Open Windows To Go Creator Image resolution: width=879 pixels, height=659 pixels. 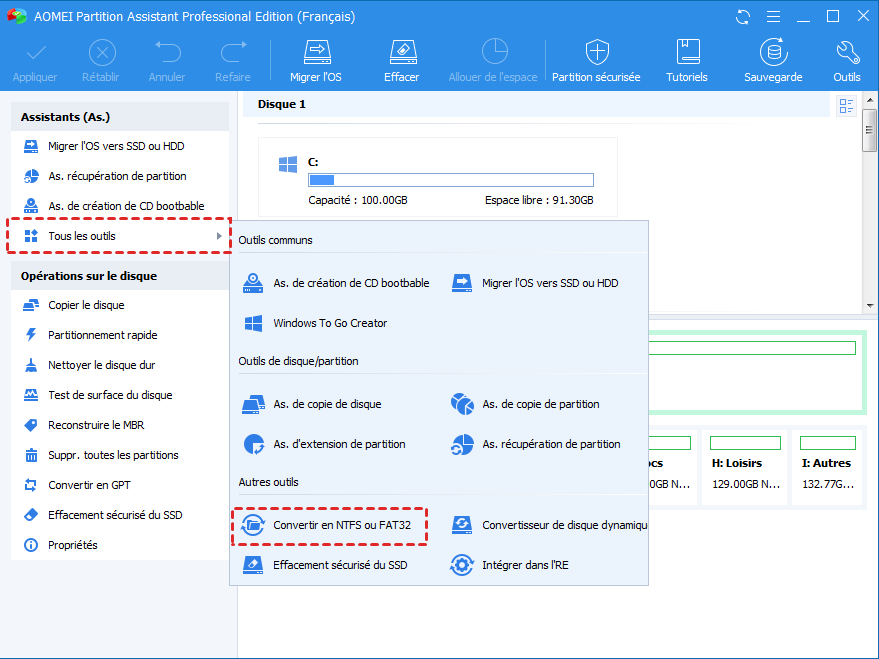point(315,323)
